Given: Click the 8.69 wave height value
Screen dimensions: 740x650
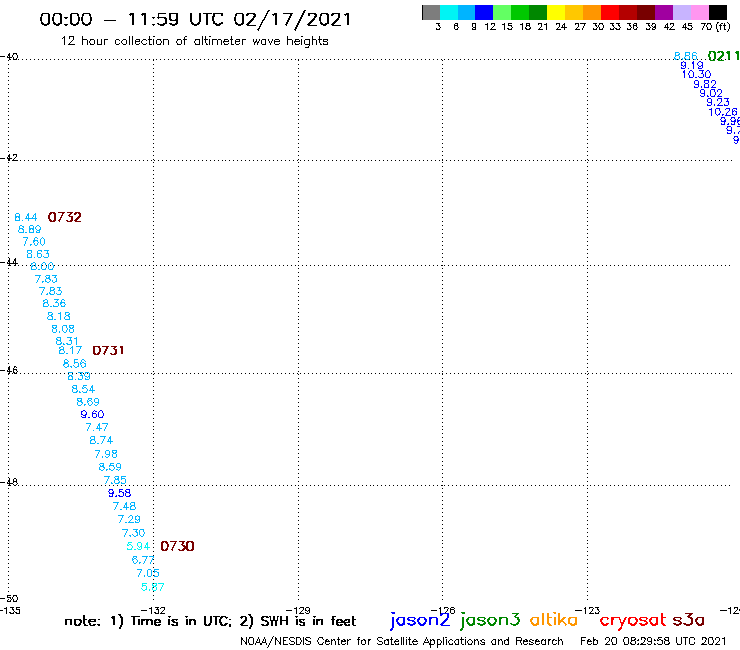Looking at the screenshot, I should coord(88,402).
